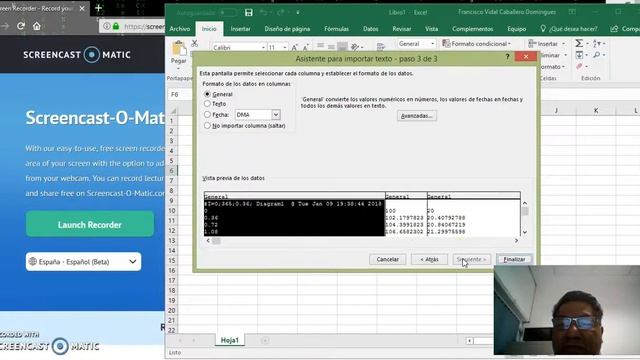Switch to the Complementos tab
The height and width of the screenshot is (360, 640).
click(x=473, y=29)
